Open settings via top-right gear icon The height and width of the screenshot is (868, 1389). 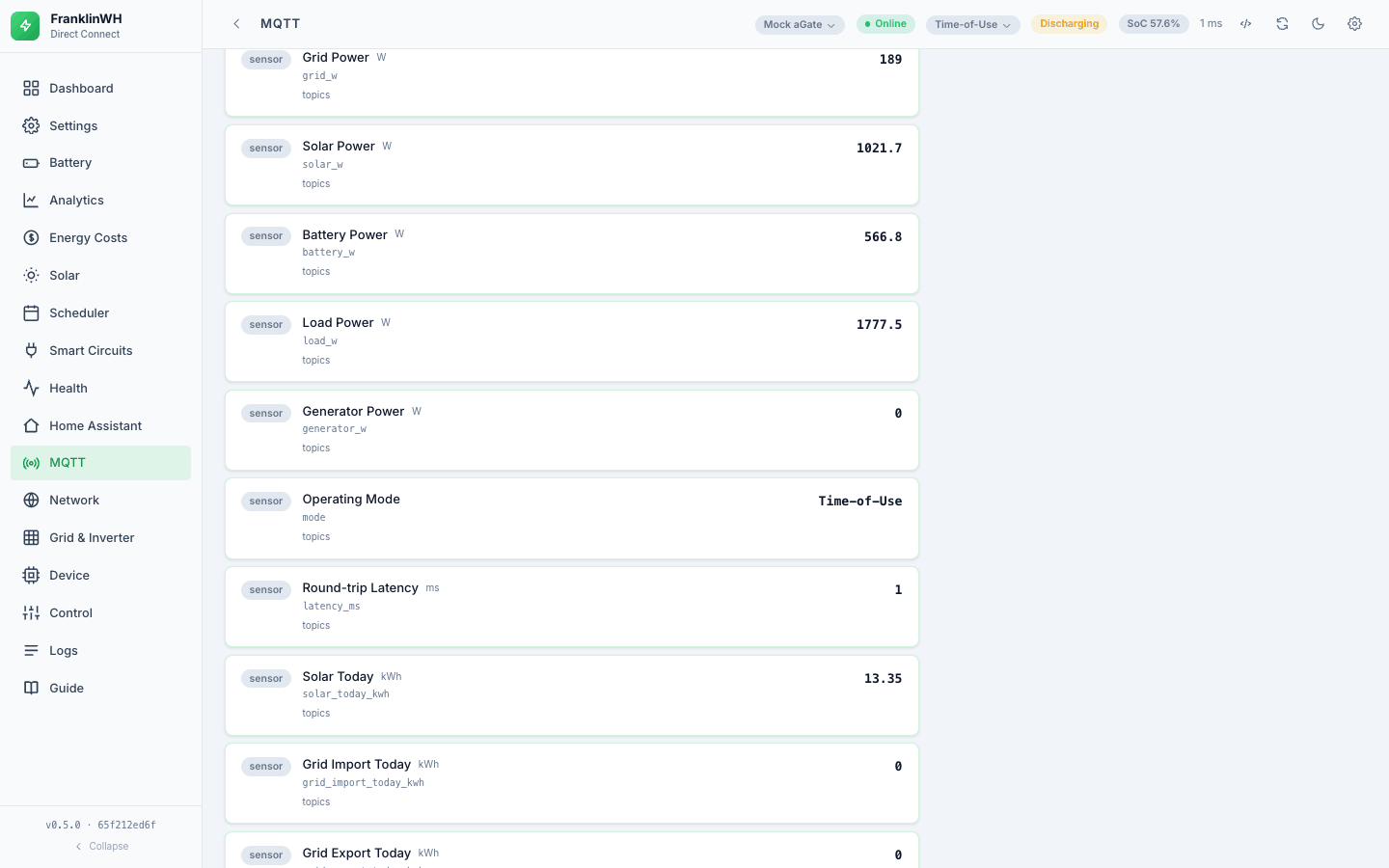coord(1354,24)
